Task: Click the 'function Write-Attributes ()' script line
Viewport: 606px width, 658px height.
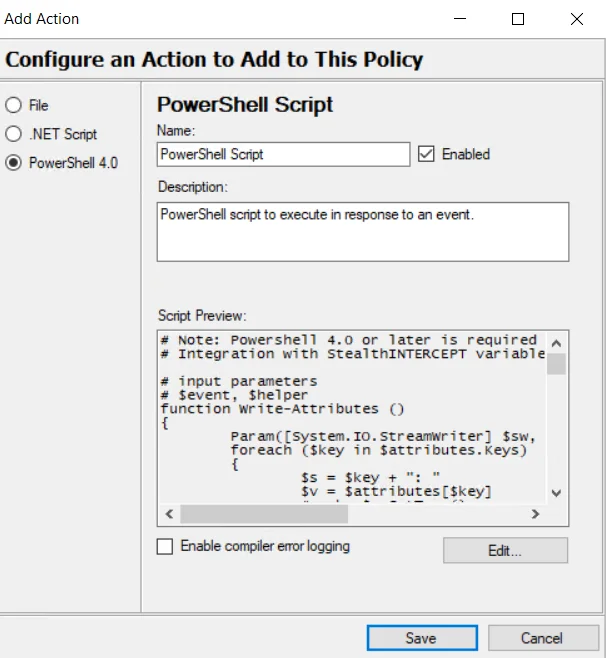Action: point(282,409)
